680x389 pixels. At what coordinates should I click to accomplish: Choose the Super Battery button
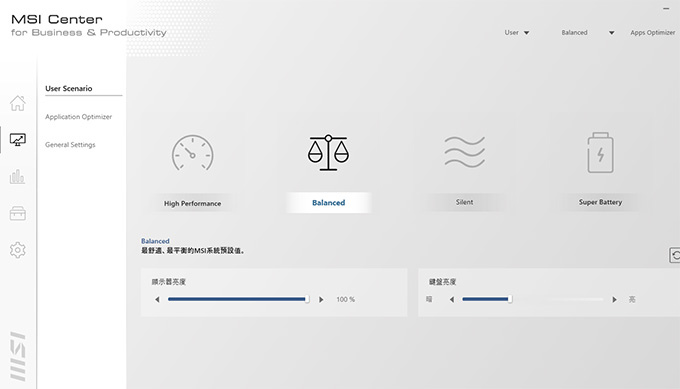pos(600,202)
